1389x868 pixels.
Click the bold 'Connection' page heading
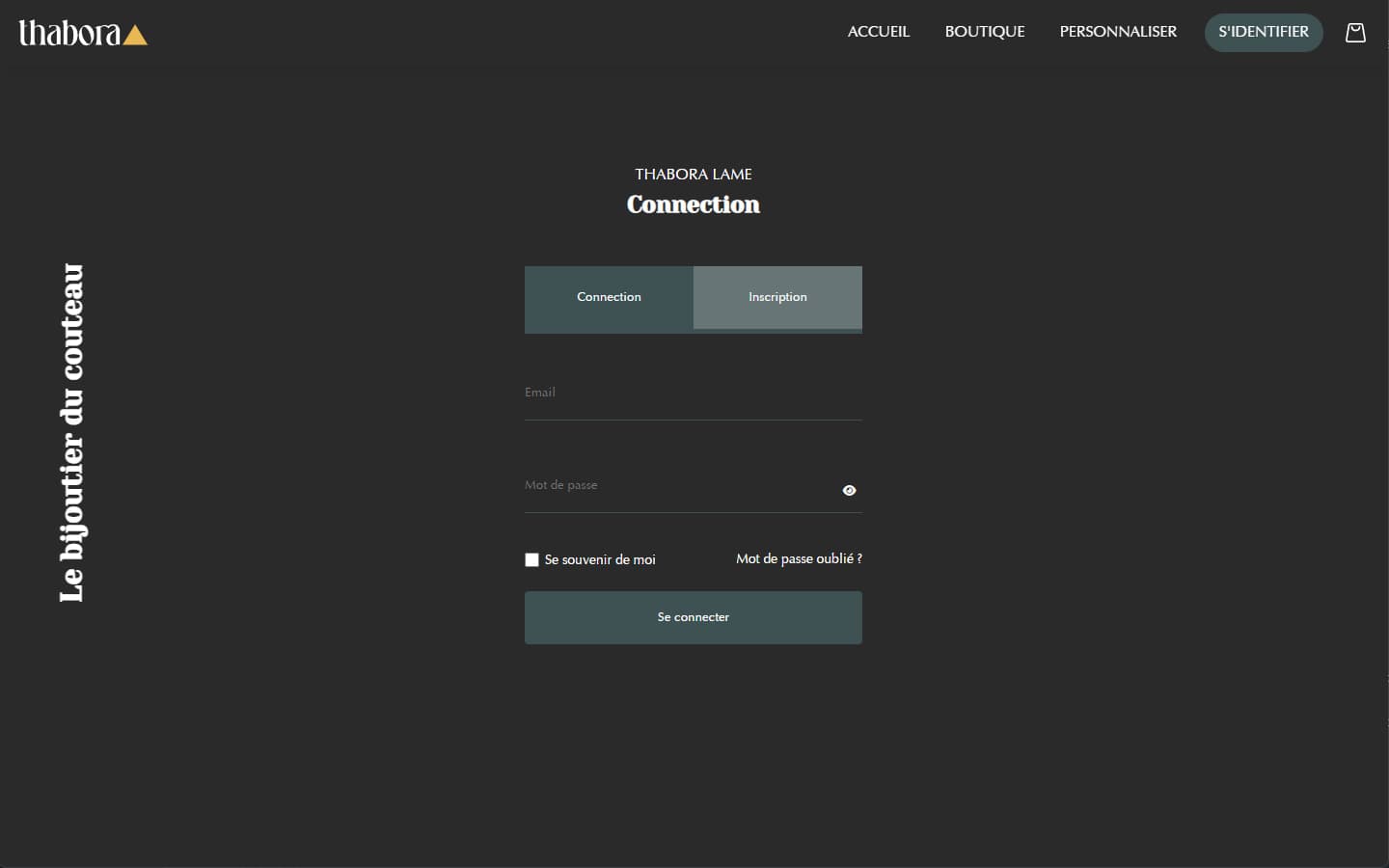[693, 204]
